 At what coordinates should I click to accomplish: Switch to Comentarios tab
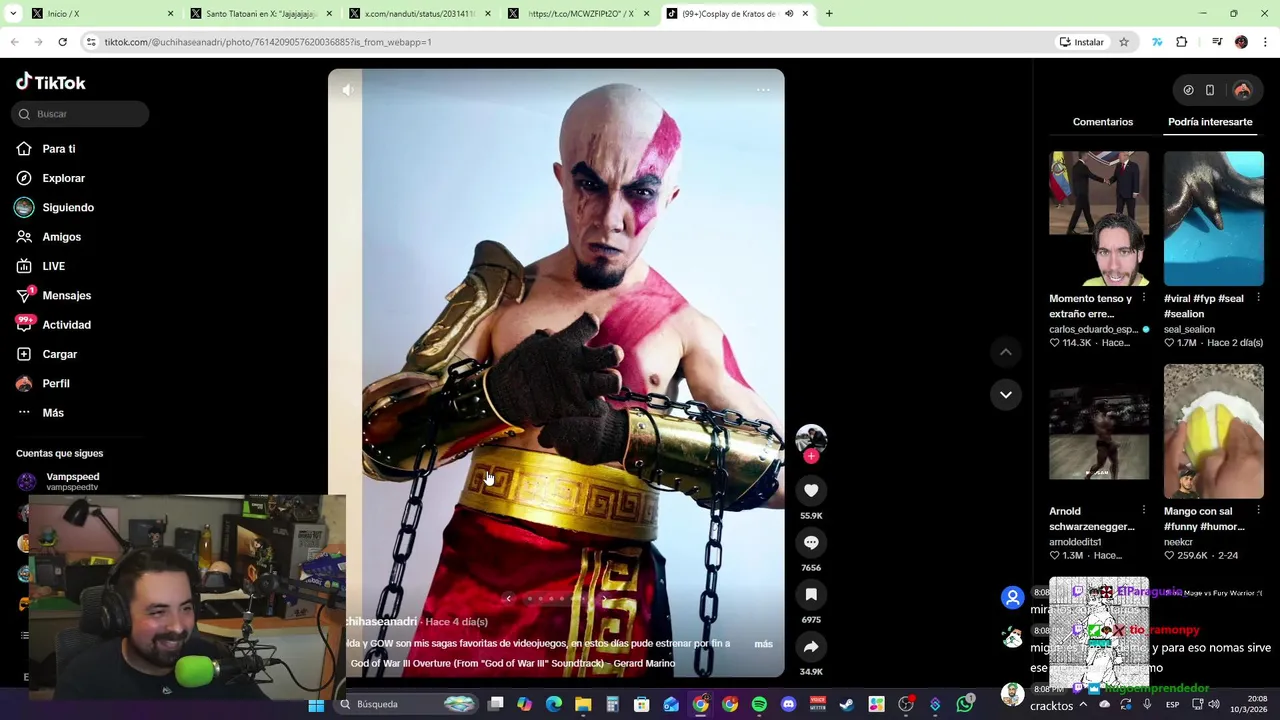pyautogui.click(x=1103, y=122)
